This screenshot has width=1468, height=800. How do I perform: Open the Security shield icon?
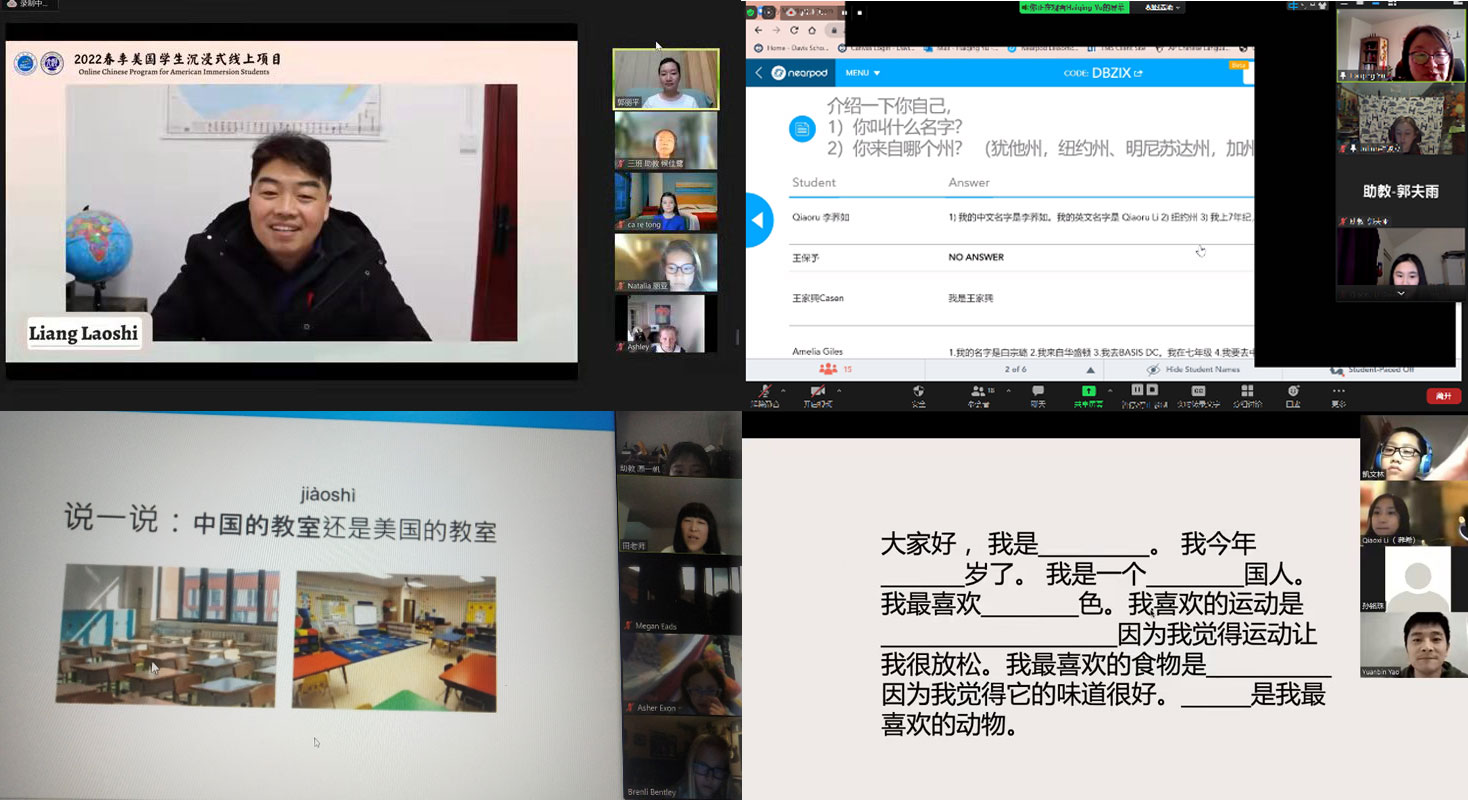click(918, 391)
